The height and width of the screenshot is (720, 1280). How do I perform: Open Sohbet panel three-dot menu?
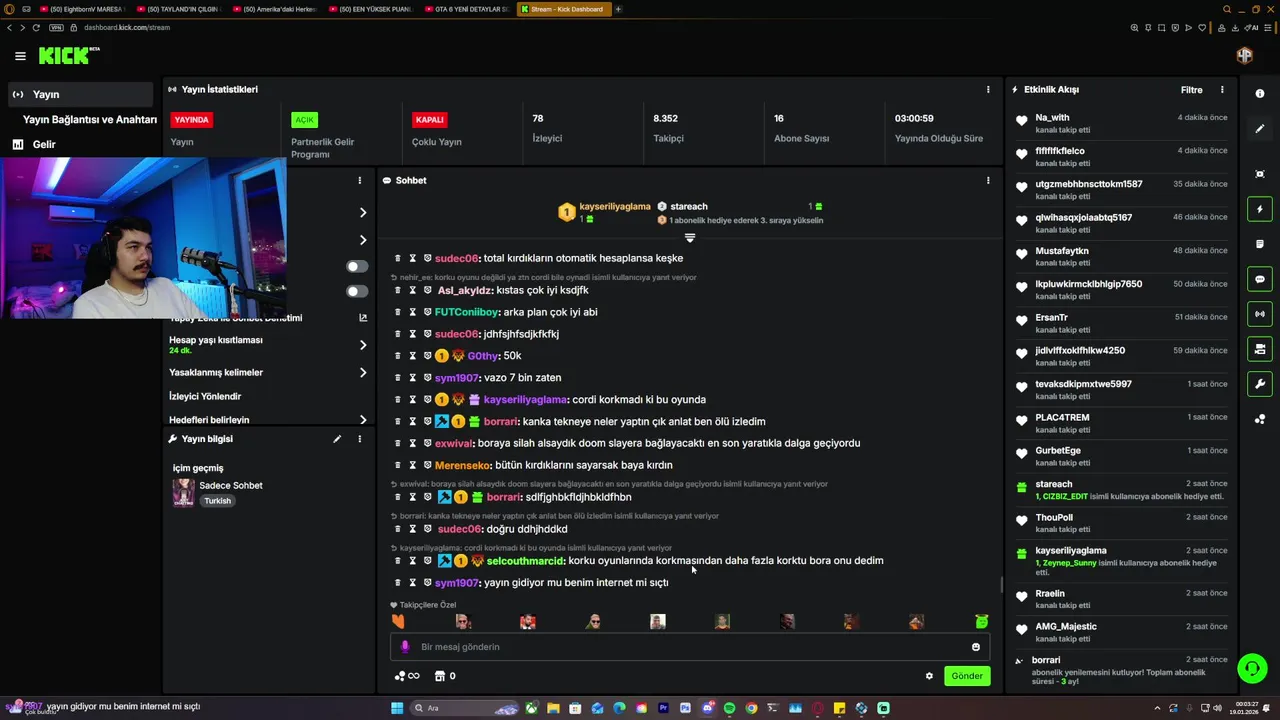[988, 181]
